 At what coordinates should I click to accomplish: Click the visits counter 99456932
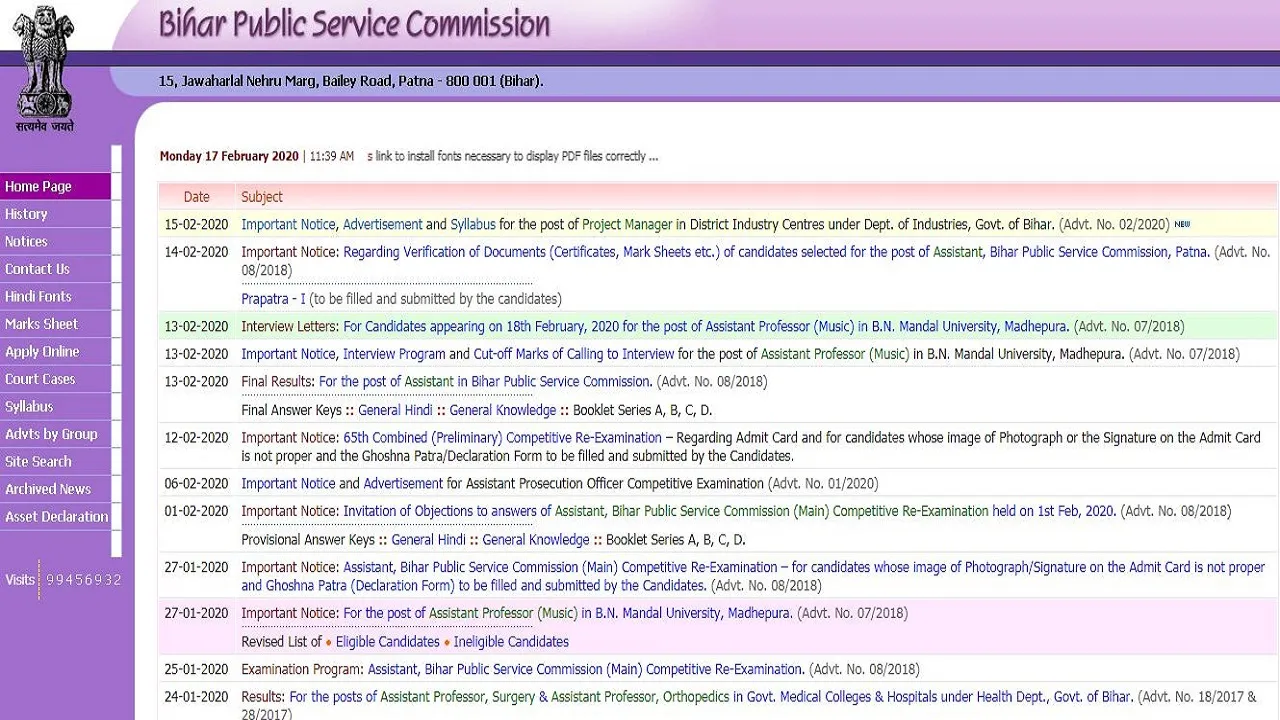84,580
